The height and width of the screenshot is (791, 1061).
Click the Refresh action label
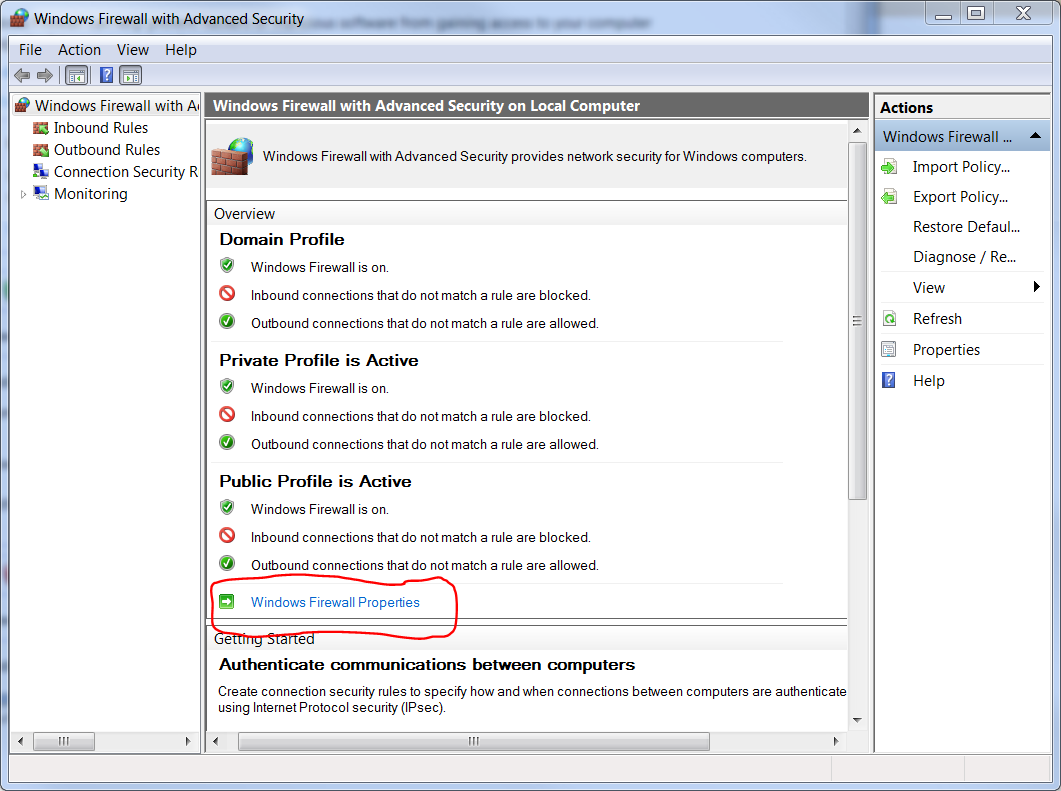pyautogui.click(x=937, y=319)
